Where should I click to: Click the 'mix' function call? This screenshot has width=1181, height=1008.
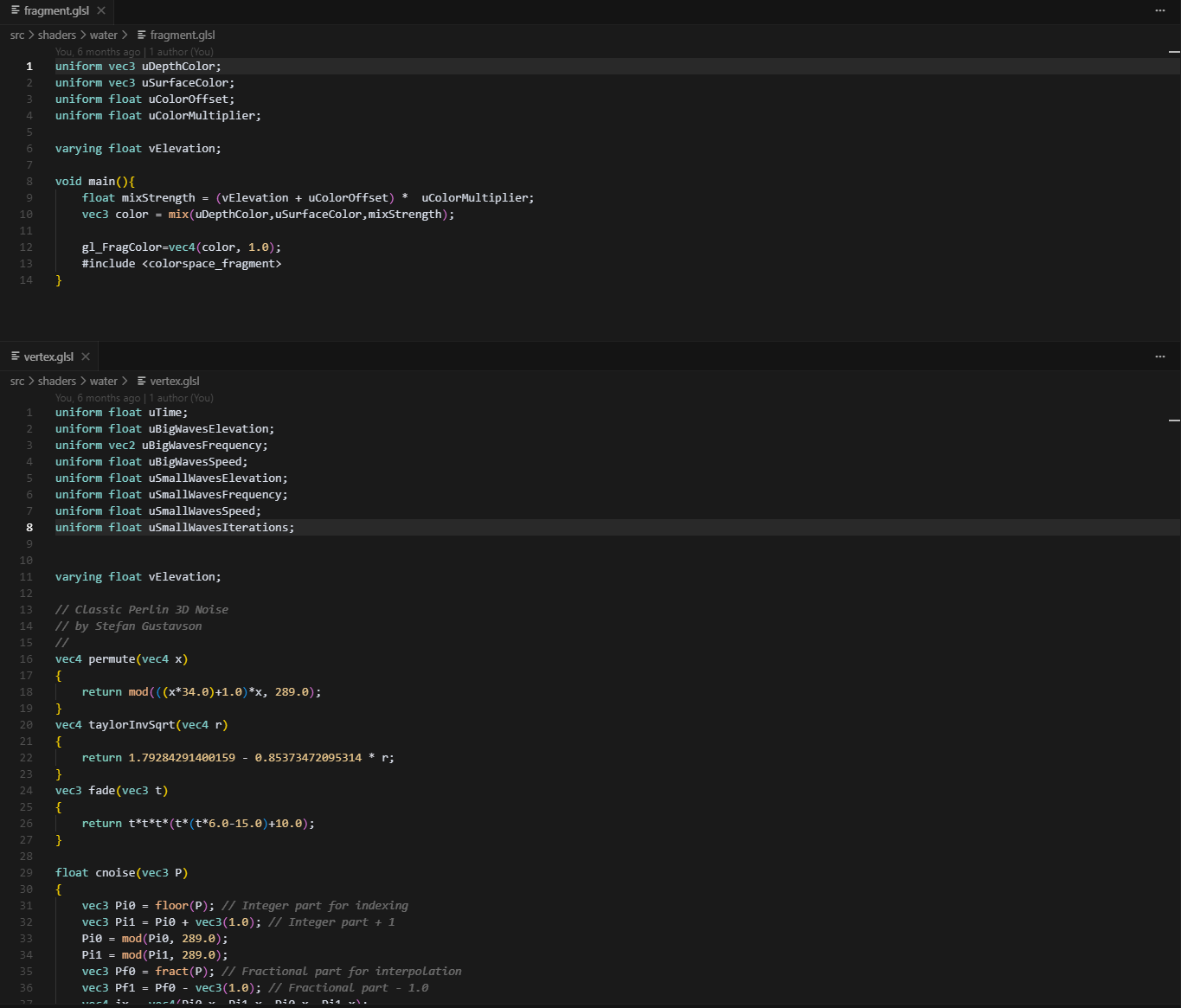[x=178, y=215]
